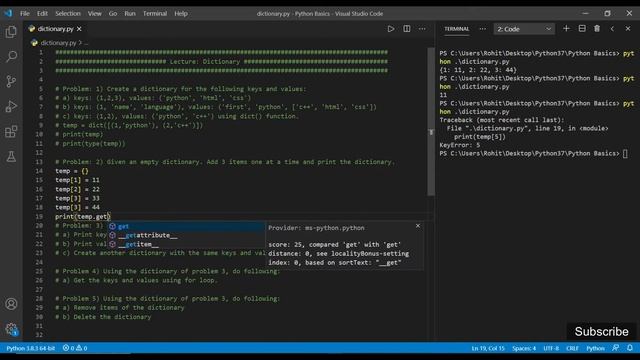This screenshot has width=640, height=360.
Task: Click the VS Code logo icon
Action: 8,13
